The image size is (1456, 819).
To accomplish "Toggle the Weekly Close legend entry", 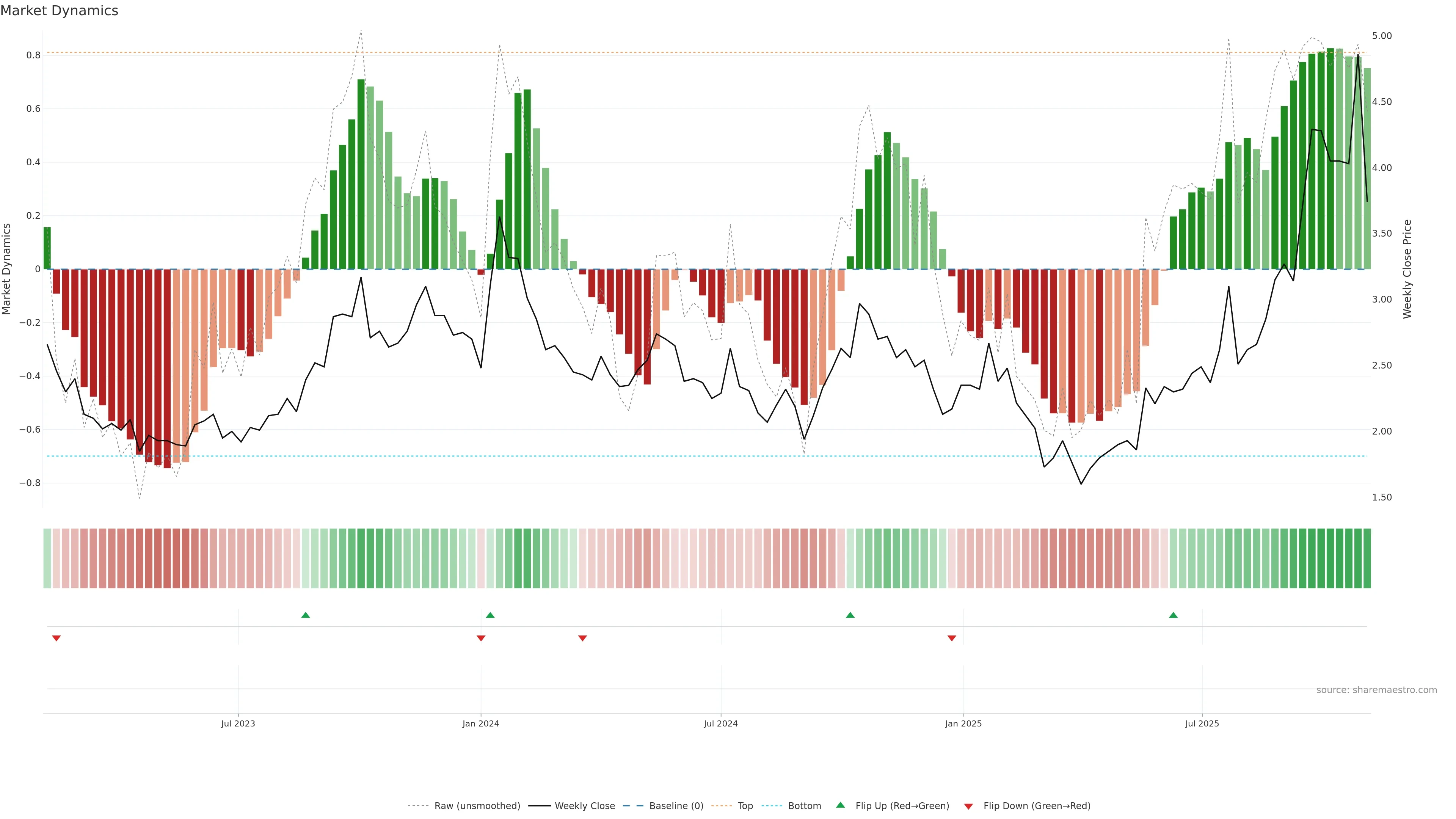I will tap(584, 806).
